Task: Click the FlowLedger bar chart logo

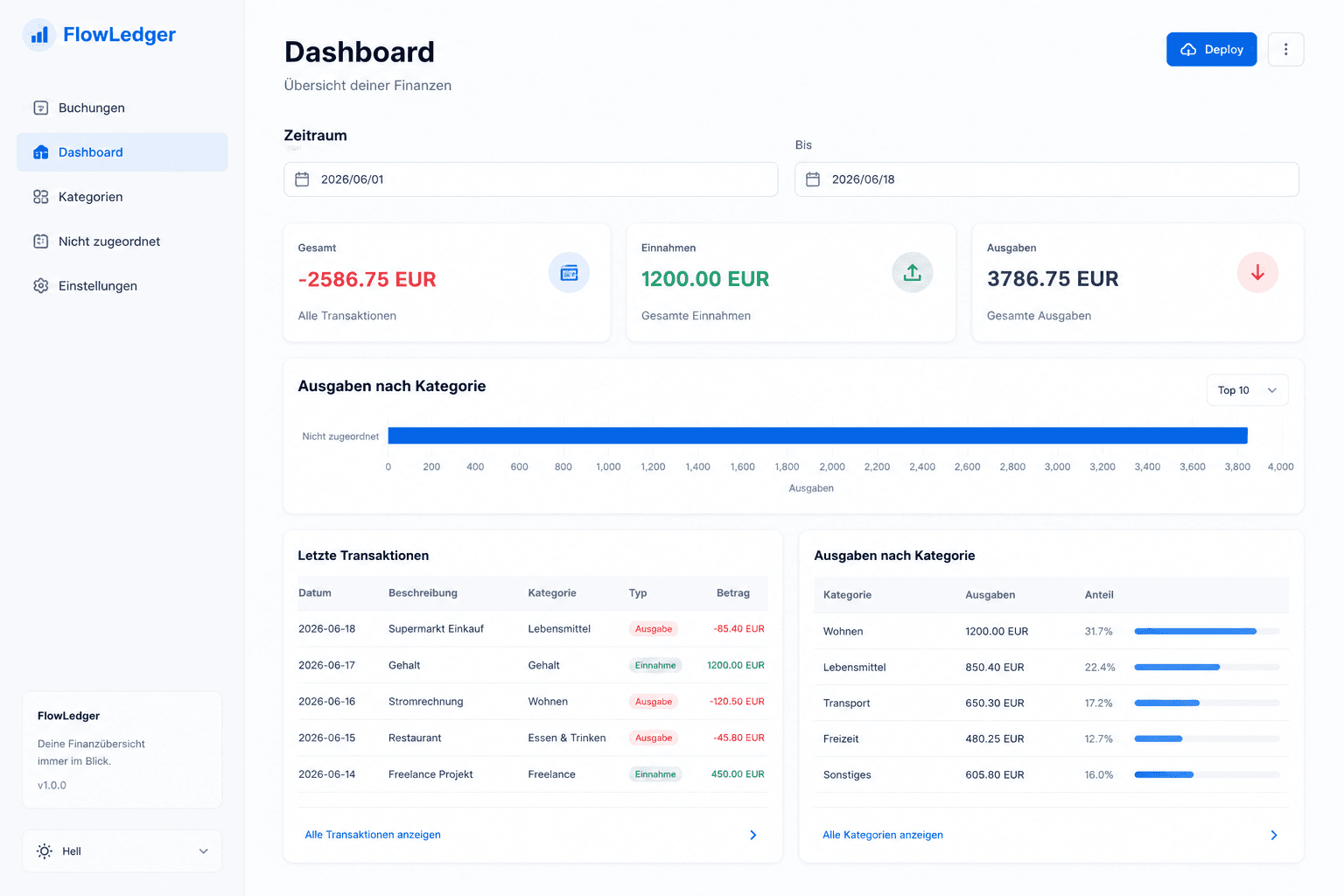Action: tap(39, 35)
